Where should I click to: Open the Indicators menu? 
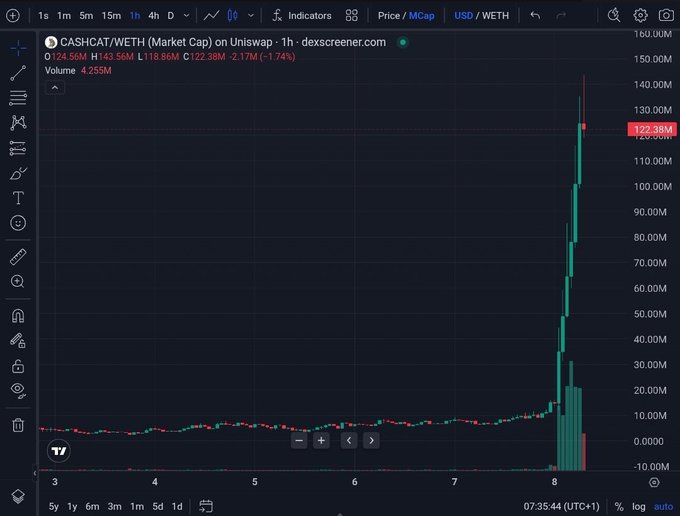click(302, 16)
